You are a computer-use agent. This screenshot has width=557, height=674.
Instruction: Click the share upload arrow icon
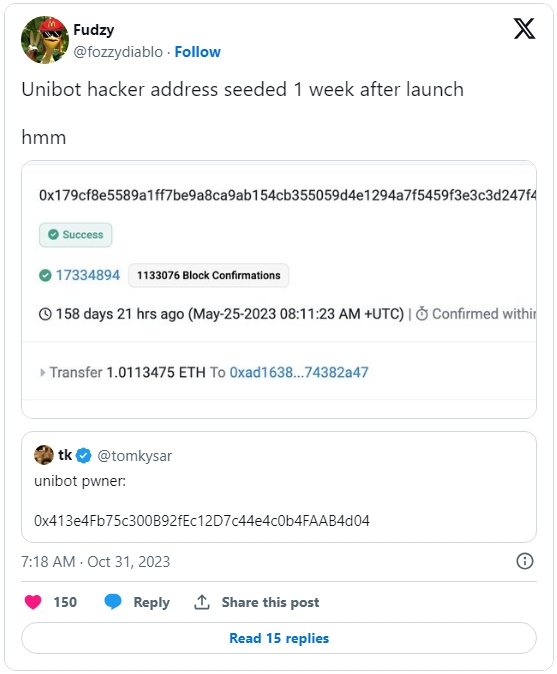pos(202,602)
